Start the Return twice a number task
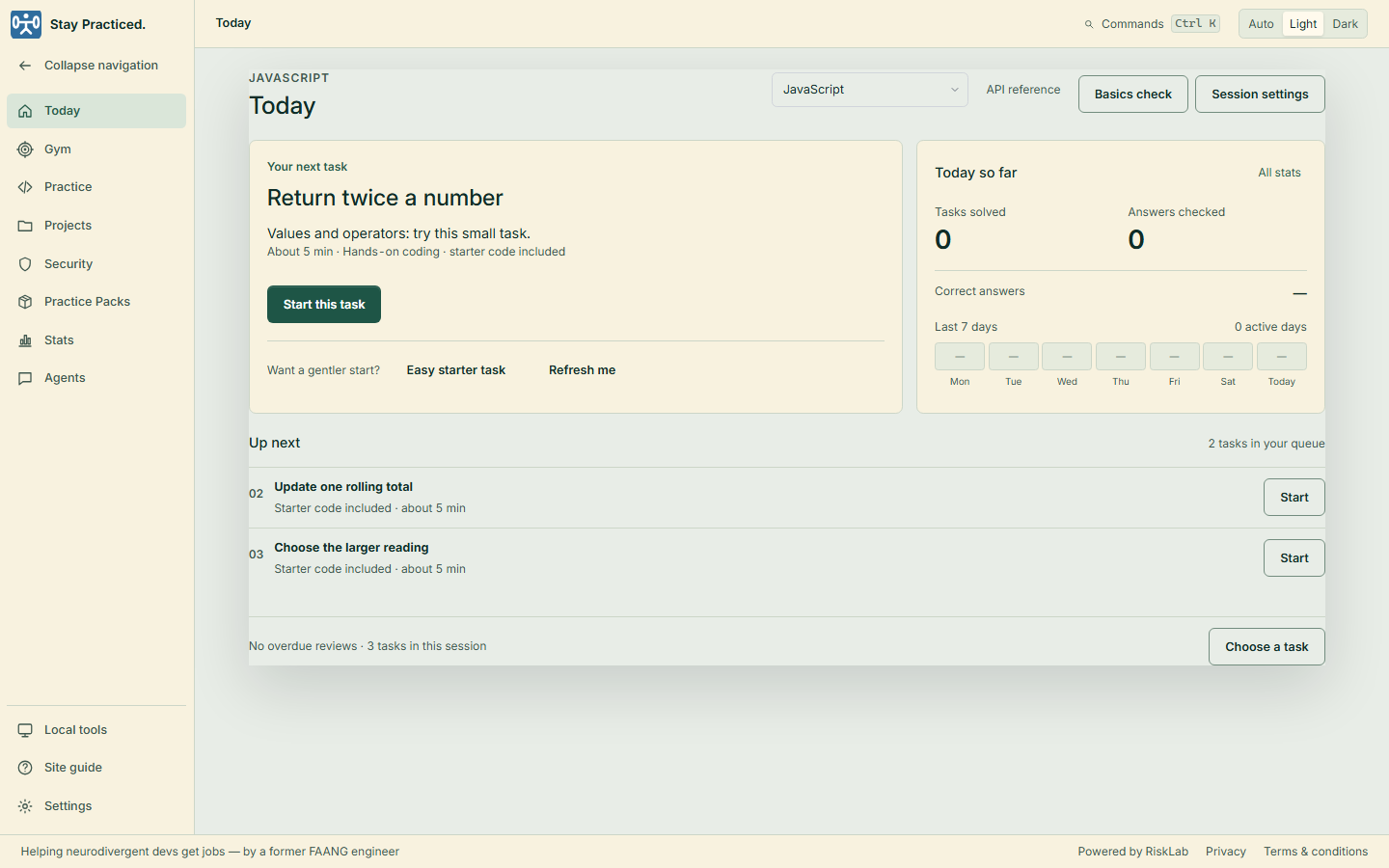Screen dimensions: 1389x868 (x=324, y=305)
